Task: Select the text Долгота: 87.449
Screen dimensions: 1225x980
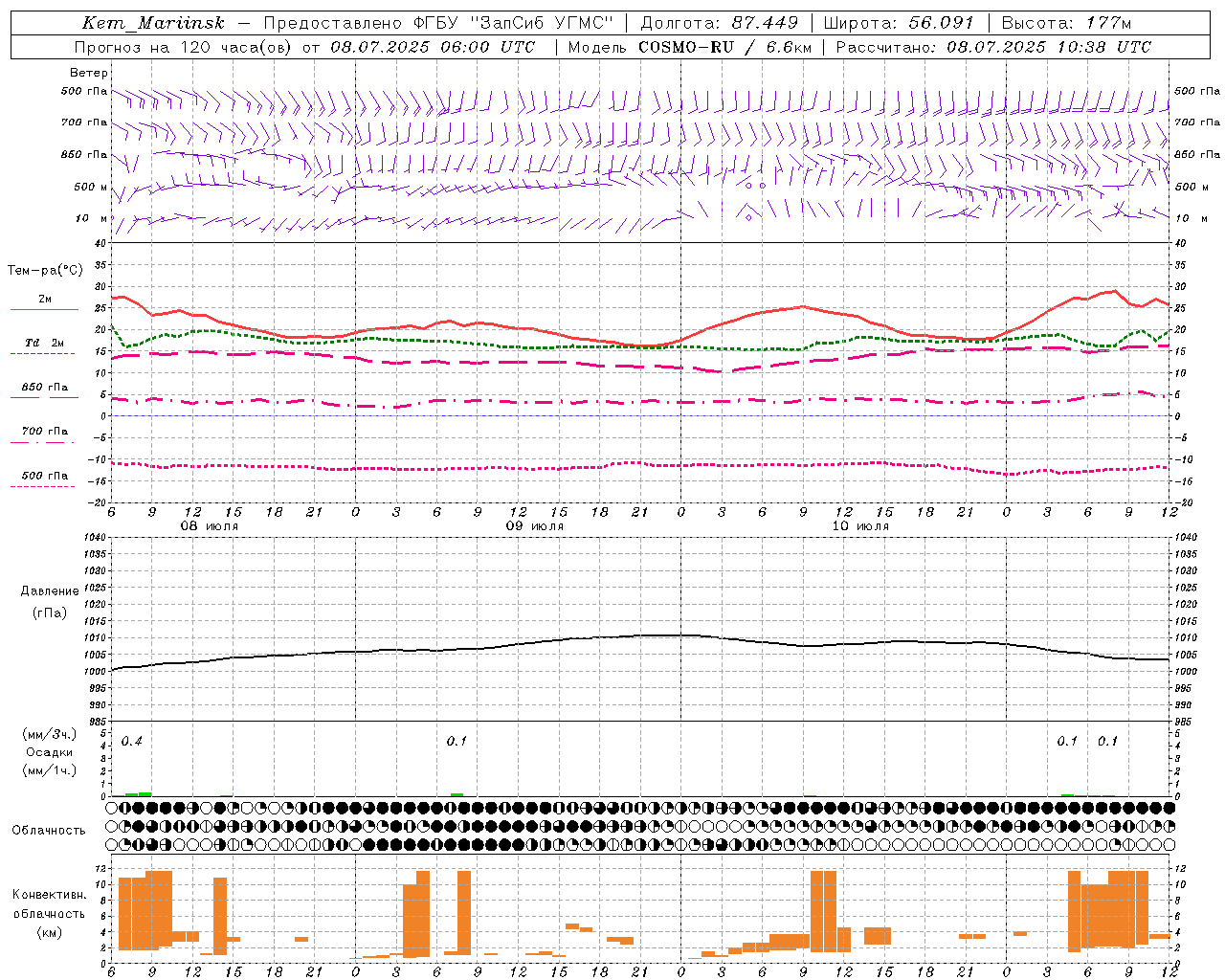Action: tap(720, 23)
